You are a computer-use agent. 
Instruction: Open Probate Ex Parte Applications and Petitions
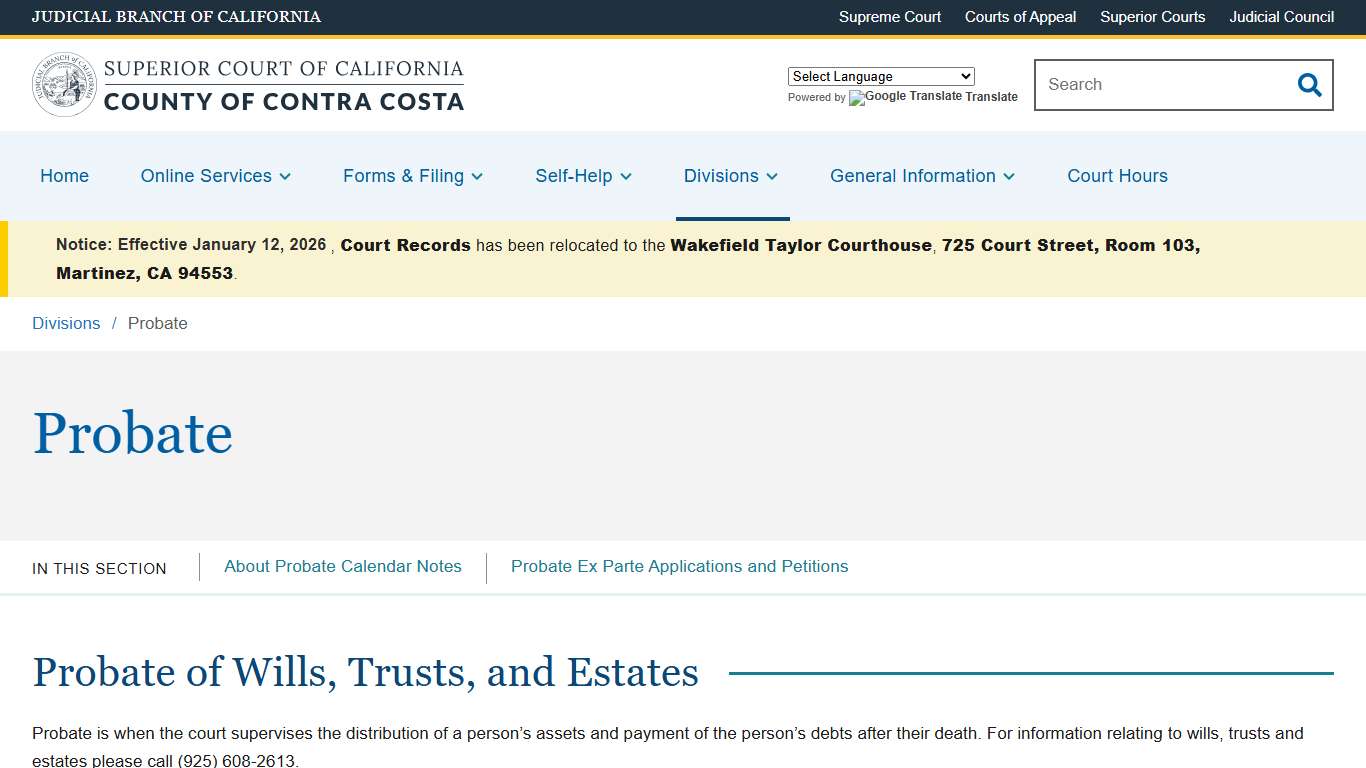pyautogui.click(x=679, y=566)
